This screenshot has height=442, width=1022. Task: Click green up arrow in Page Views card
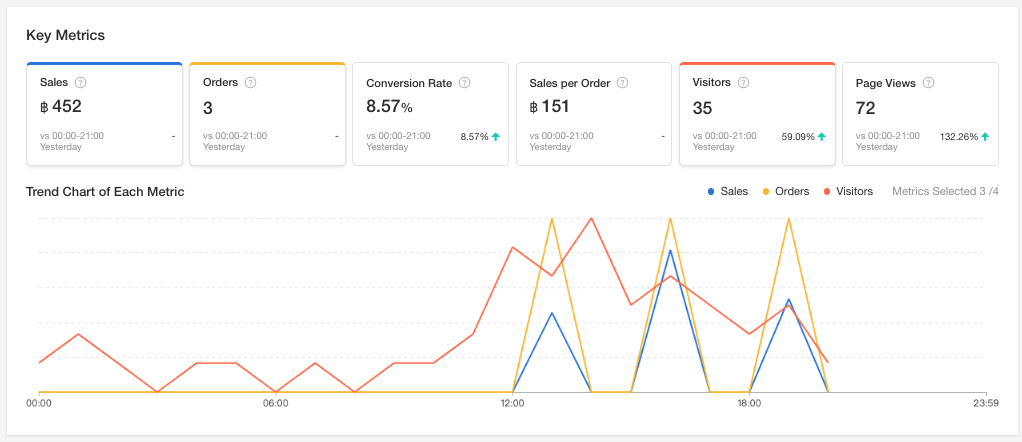point(985,136)
